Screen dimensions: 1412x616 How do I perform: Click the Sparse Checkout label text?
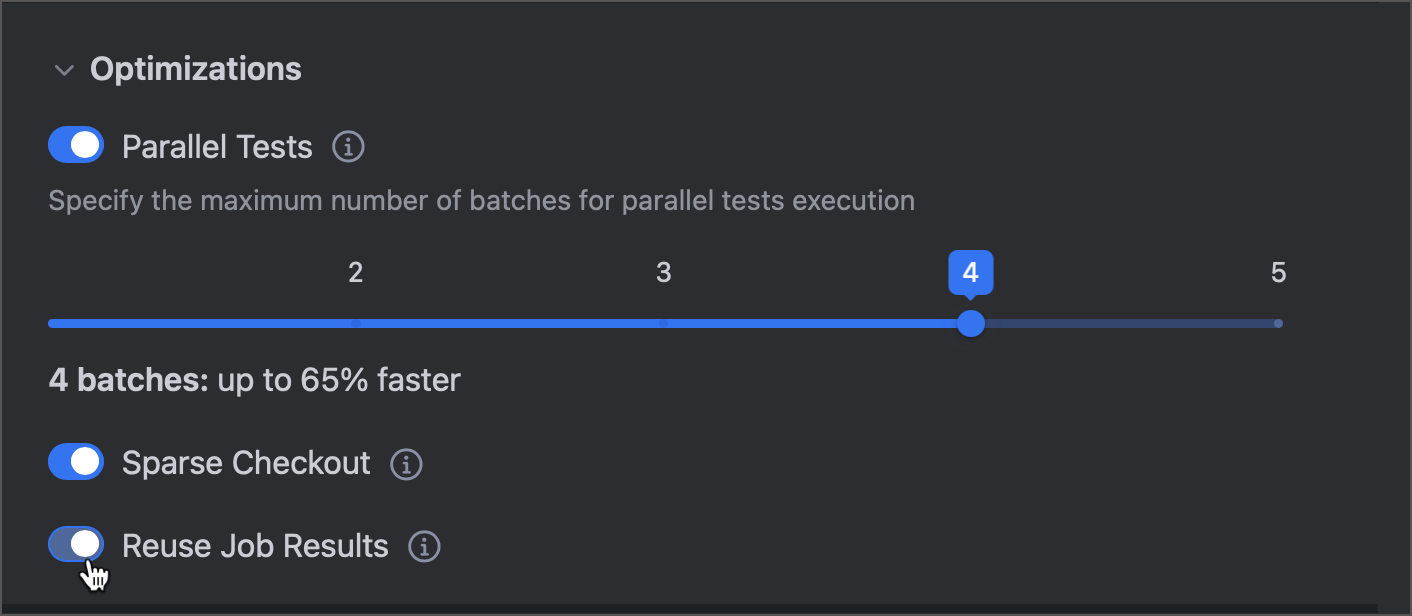point(245,462)
